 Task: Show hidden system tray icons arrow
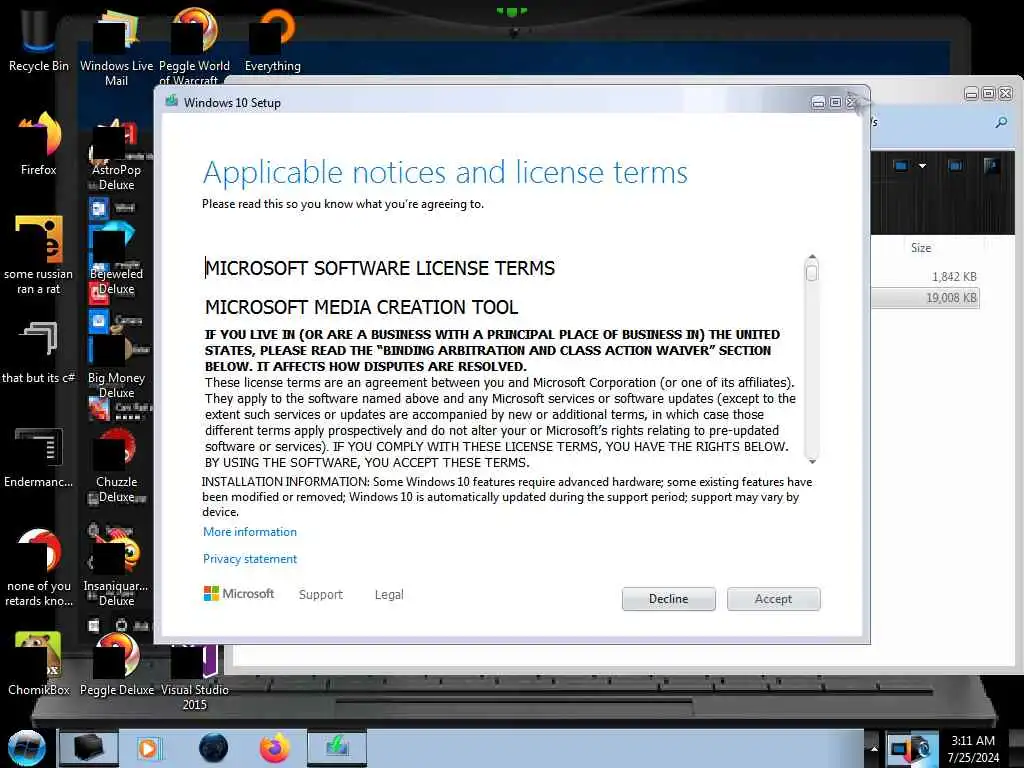874,748
